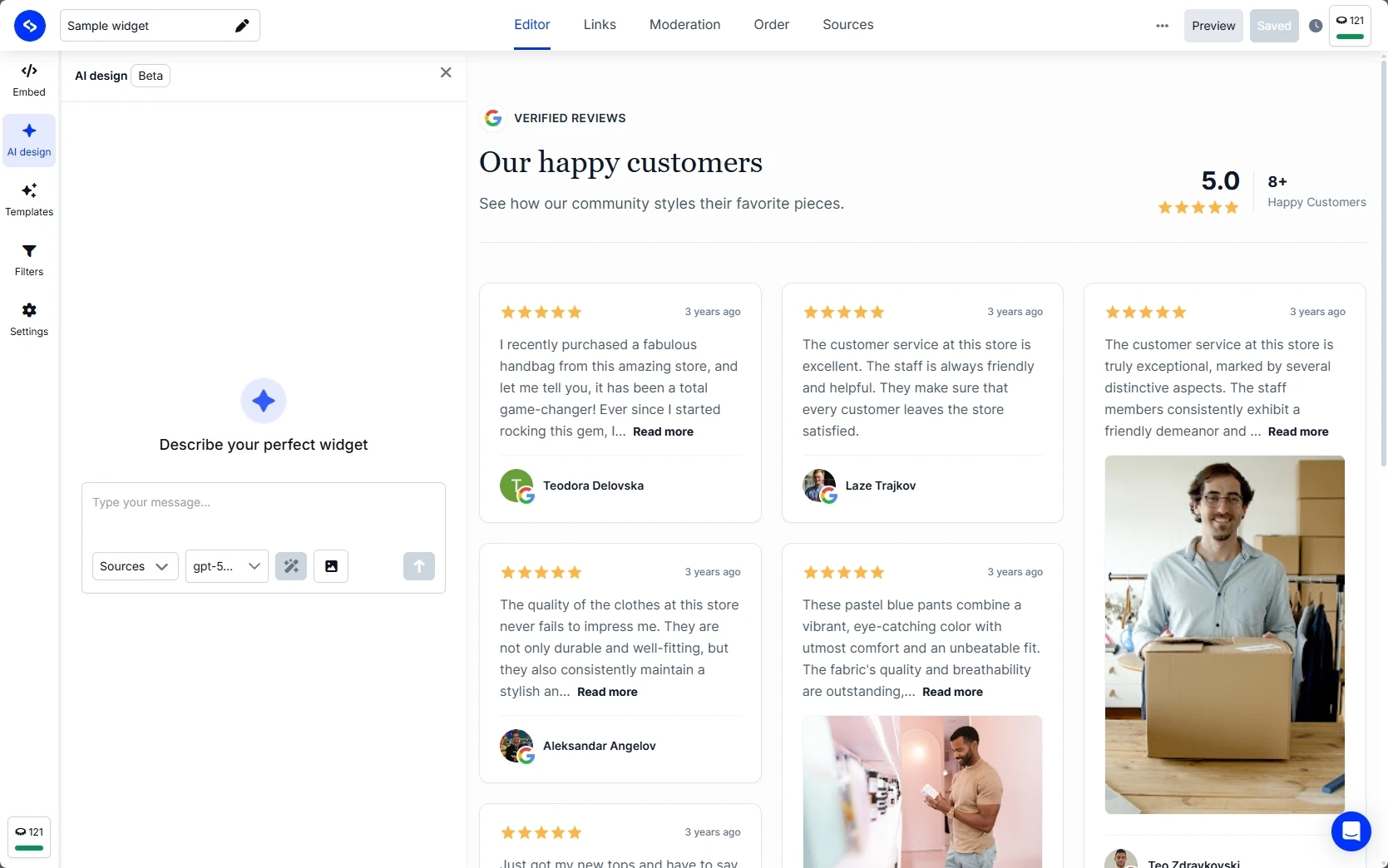1388x868 pixels.
Task: Open the Sources tab in the top navigation
Action: point(848,25)
